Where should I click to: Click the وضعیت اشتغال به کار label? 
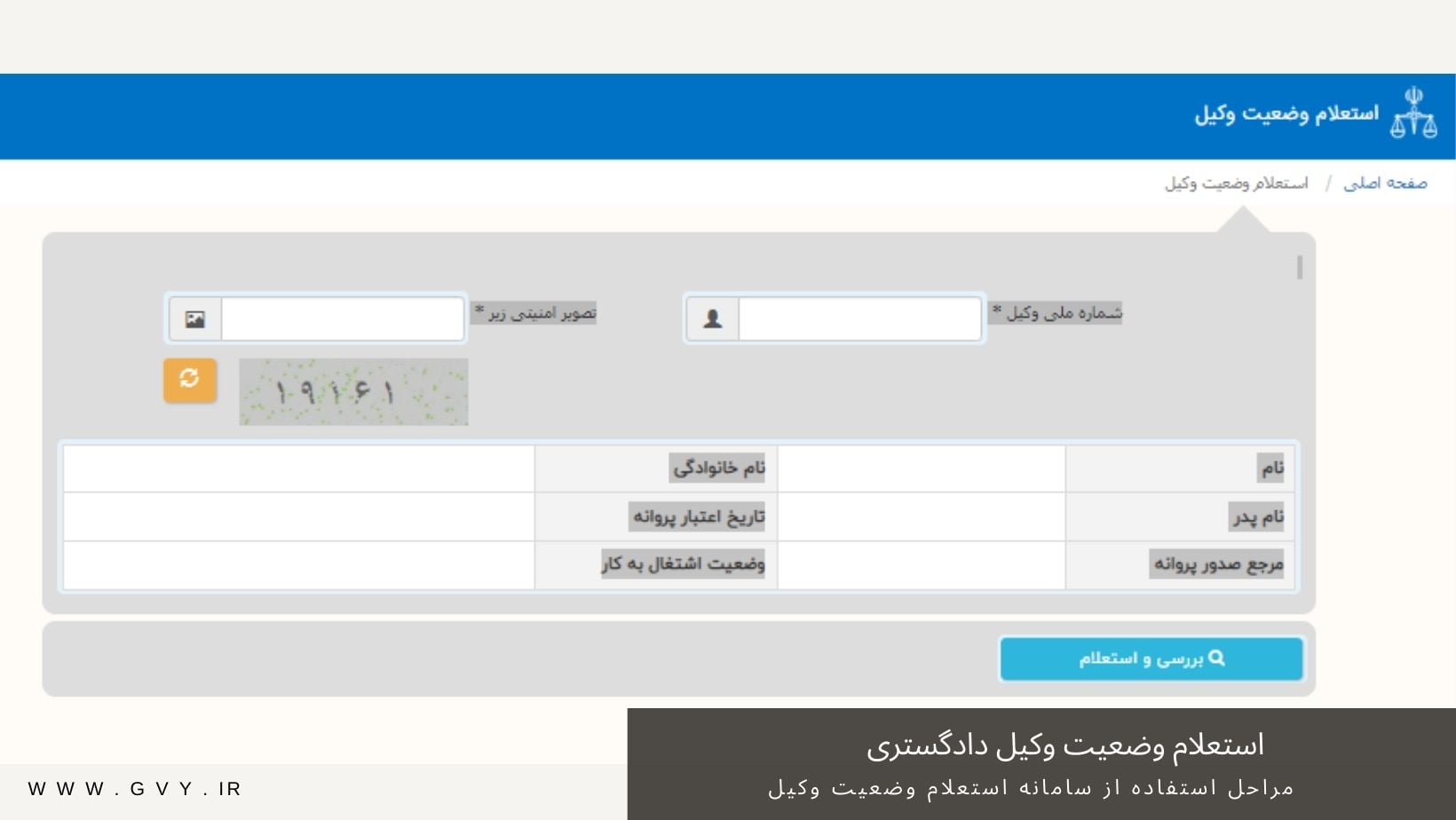683,564
